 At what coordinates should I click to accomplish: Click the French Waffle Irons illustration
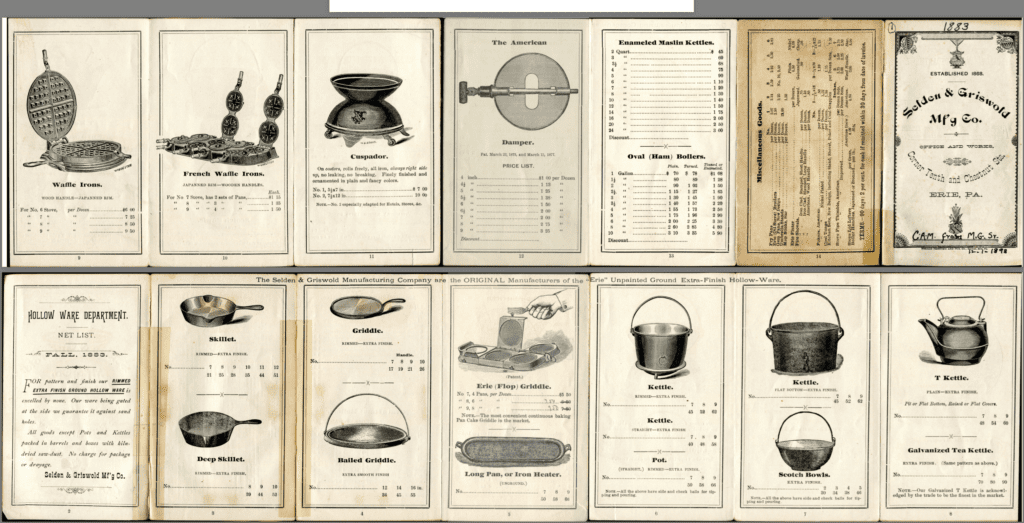click(x=220, y=121)
